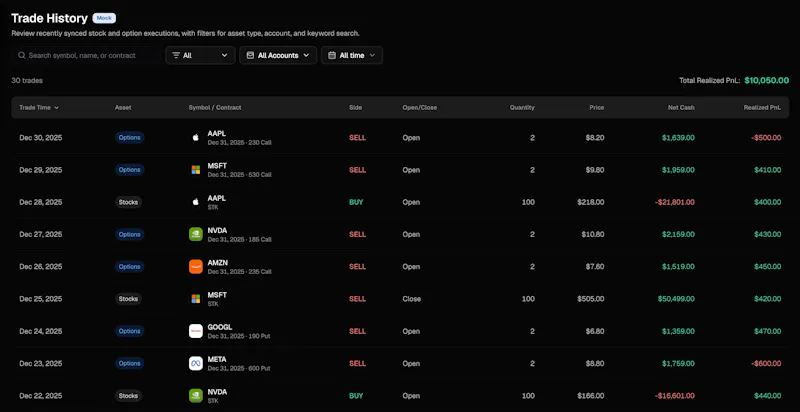Click the NVIDIA logo in Dec 27 row
The width and height of the screenshot is (800, 412).
[x=195, y=234]
